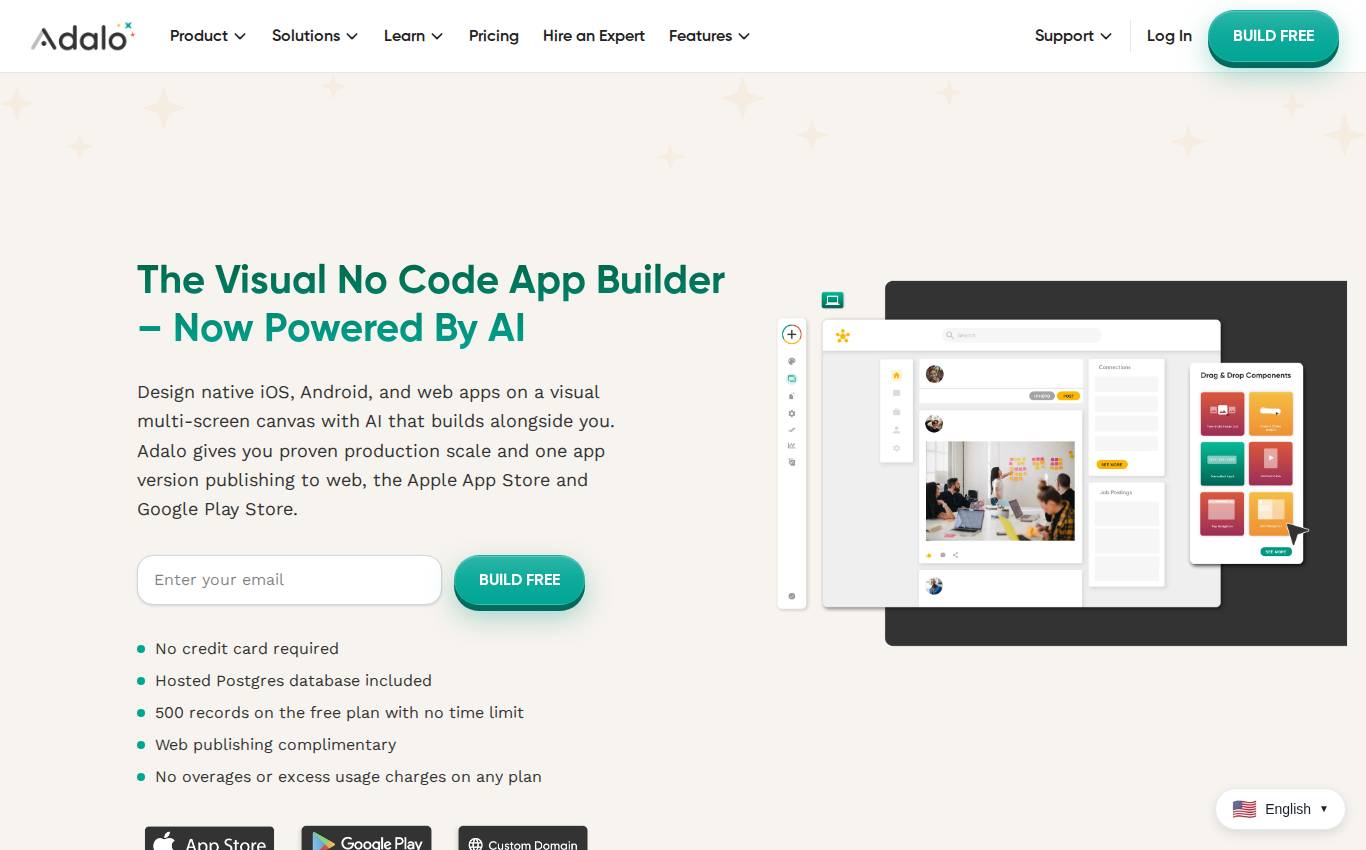Open the Hire an Expert link
The image size is (1366, 850).
click(594, 36)
